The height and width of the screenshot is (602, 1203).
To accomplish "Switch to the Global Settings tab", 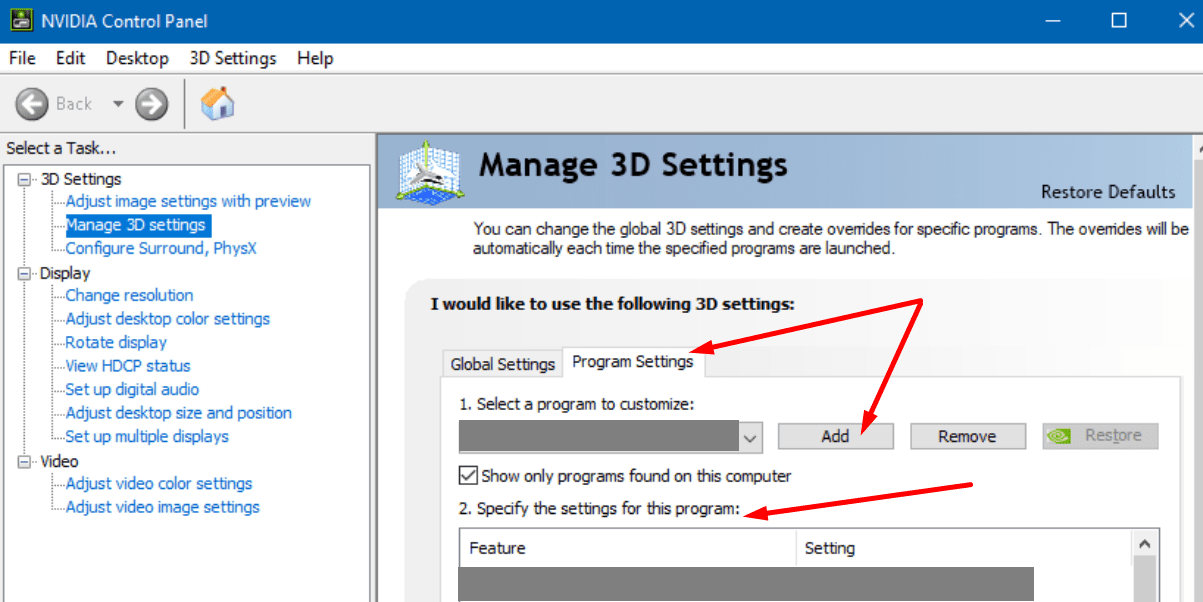I will pyautogui.click(x=502, y=364).
